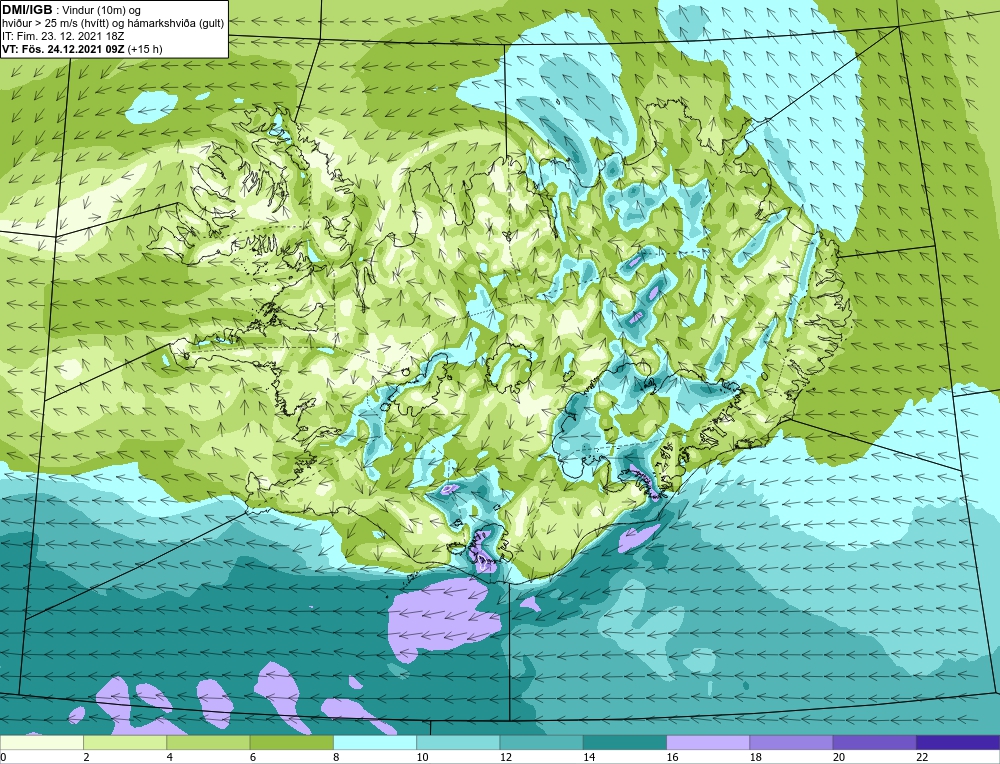Screen dimensions: 1000x764
Task: Click the darker green 6–8 m/s legend swatch
Action: pos(292,742)
